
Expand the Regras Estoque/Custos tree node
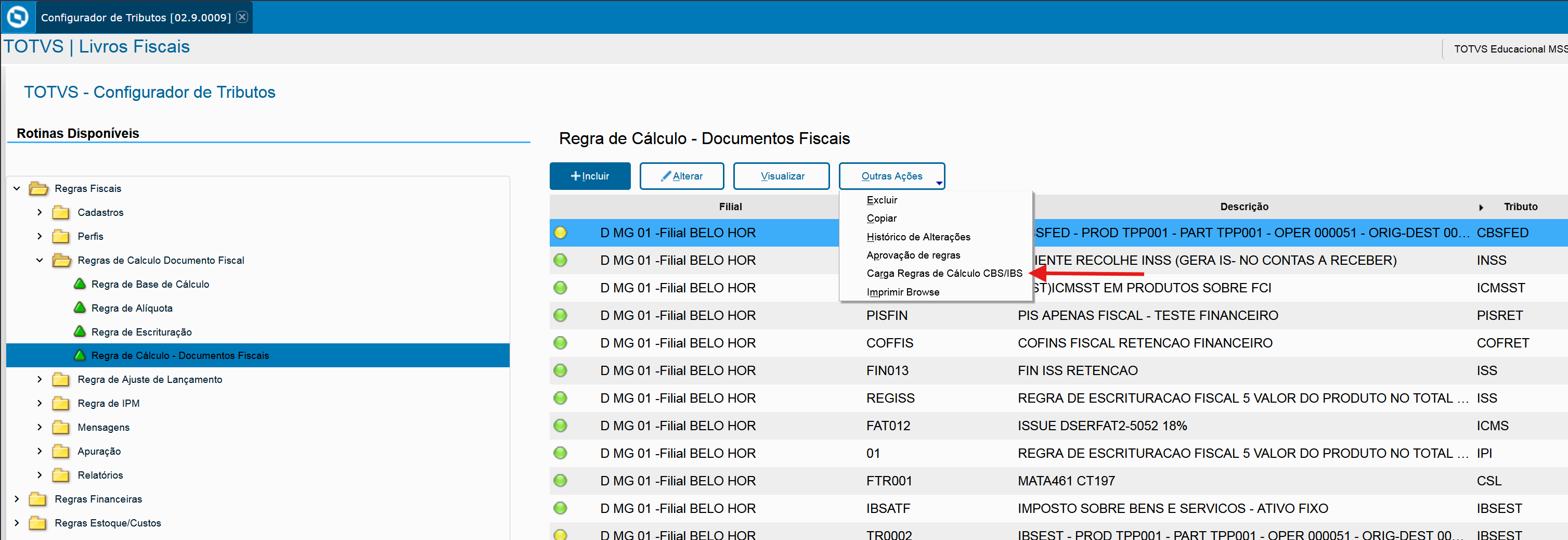[17, 523]
